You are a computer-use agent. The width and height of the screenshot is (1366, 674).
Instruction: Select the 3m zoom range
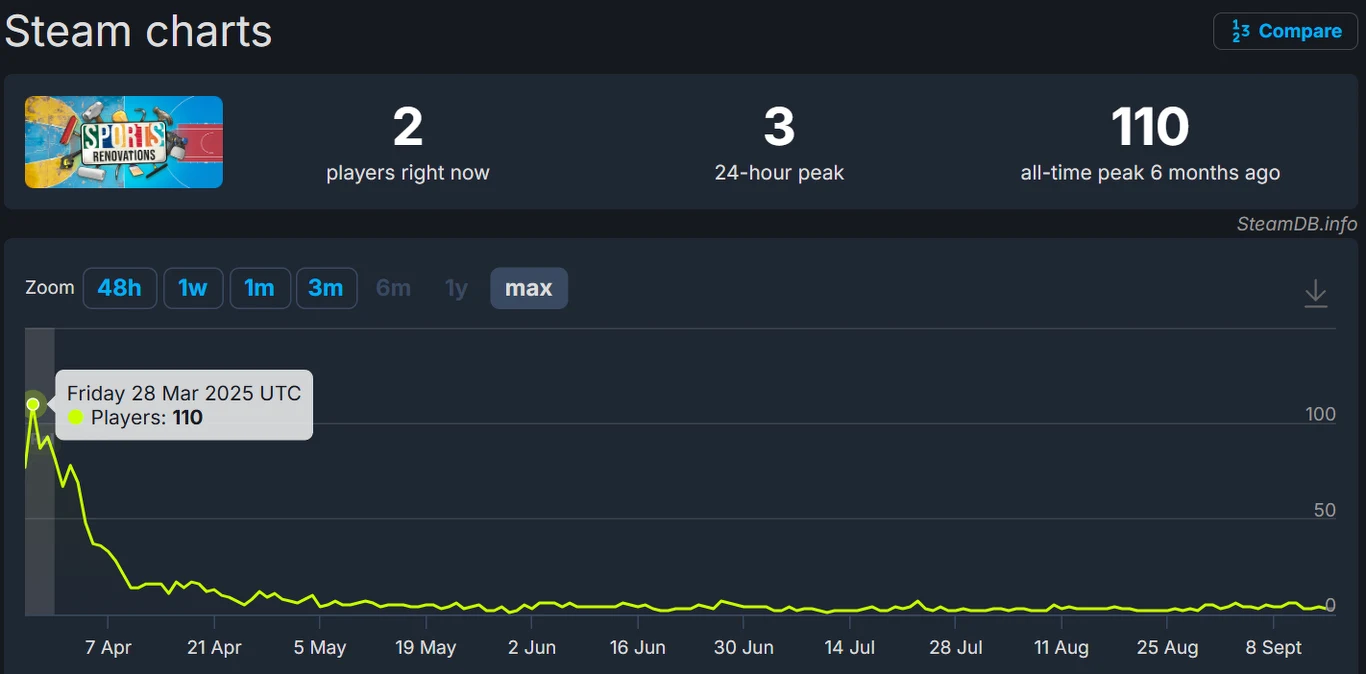[326, 288]
